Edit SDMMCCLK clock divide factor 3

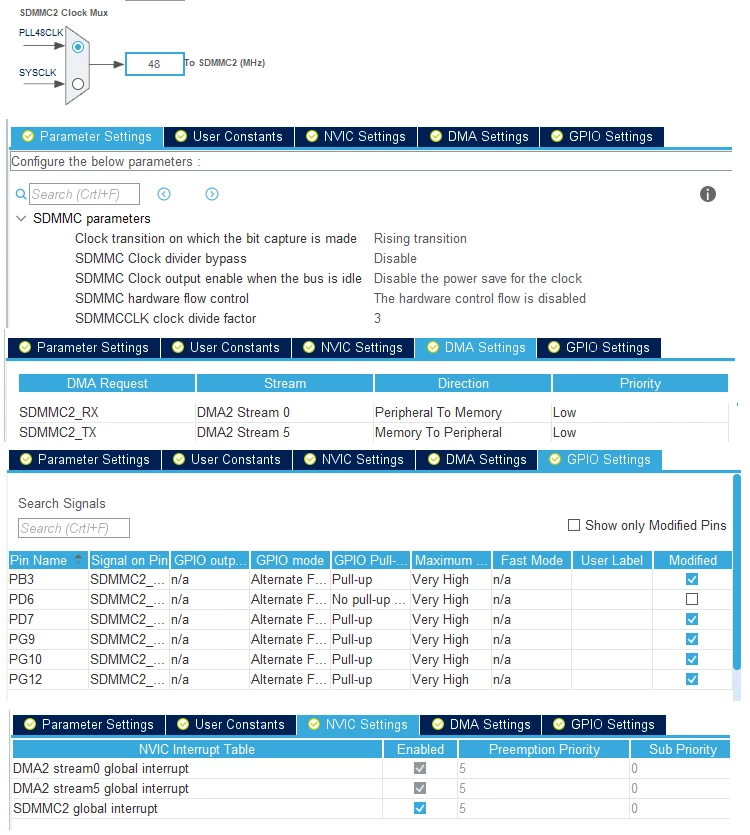[377, 318]
